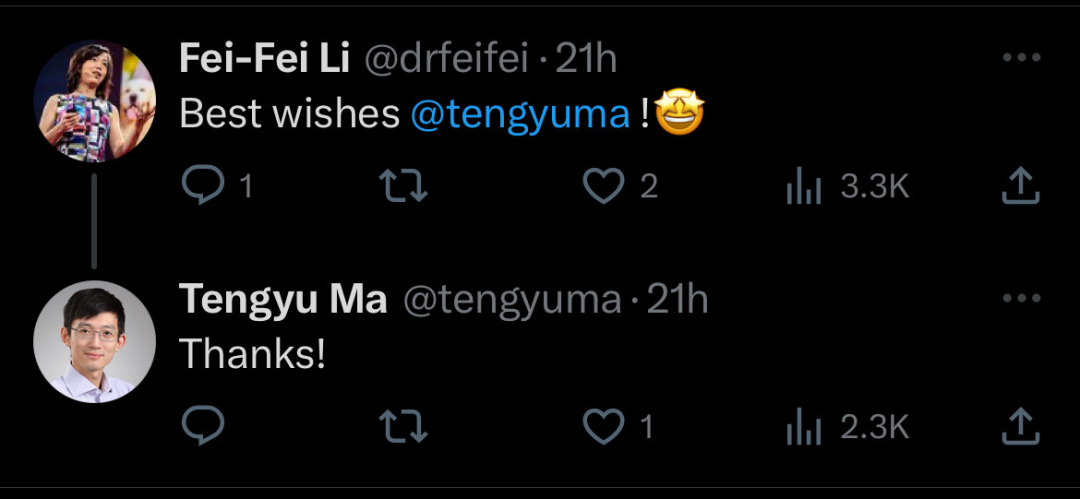Viewport: 1080px width, 499px height.
Task: Retweet Fei-Fei Li's best wishes post
Action: coord(404,186)
